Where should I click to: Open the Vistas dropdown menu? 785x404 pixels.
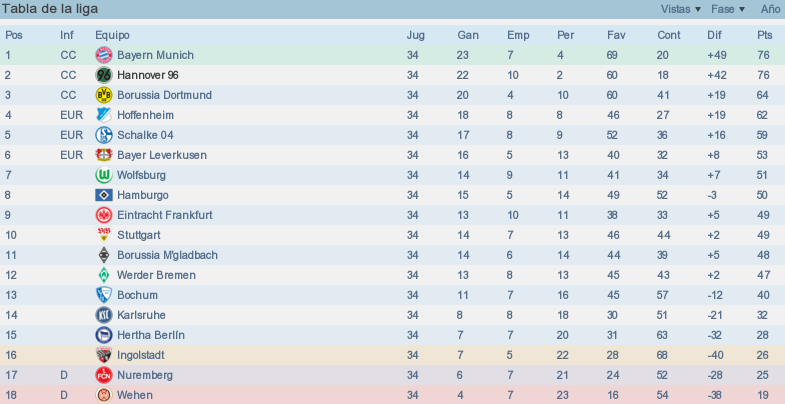pos(681,9)
